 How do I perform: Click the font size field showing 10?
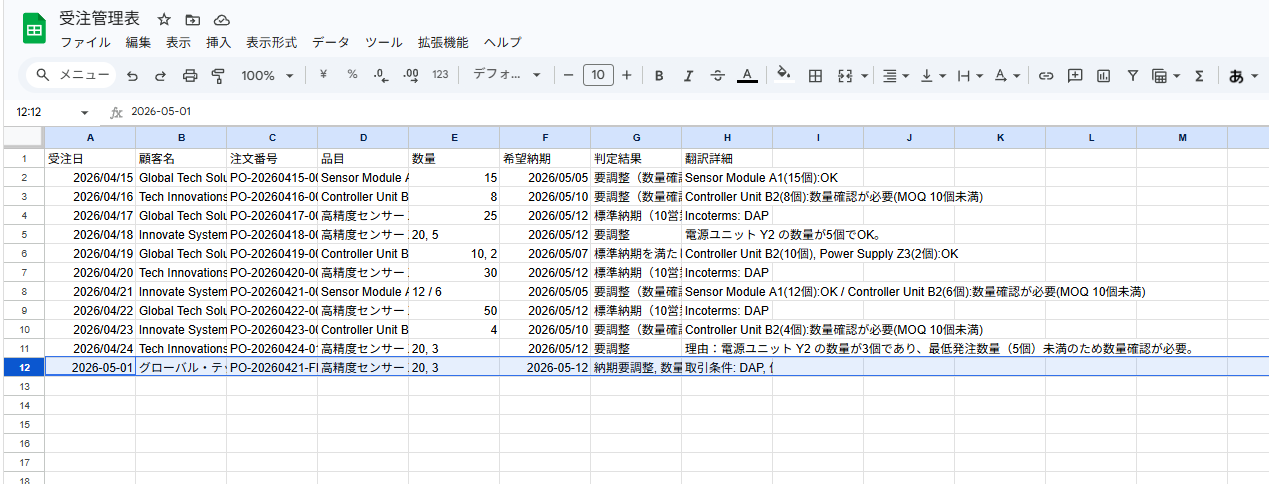(598, 75)
